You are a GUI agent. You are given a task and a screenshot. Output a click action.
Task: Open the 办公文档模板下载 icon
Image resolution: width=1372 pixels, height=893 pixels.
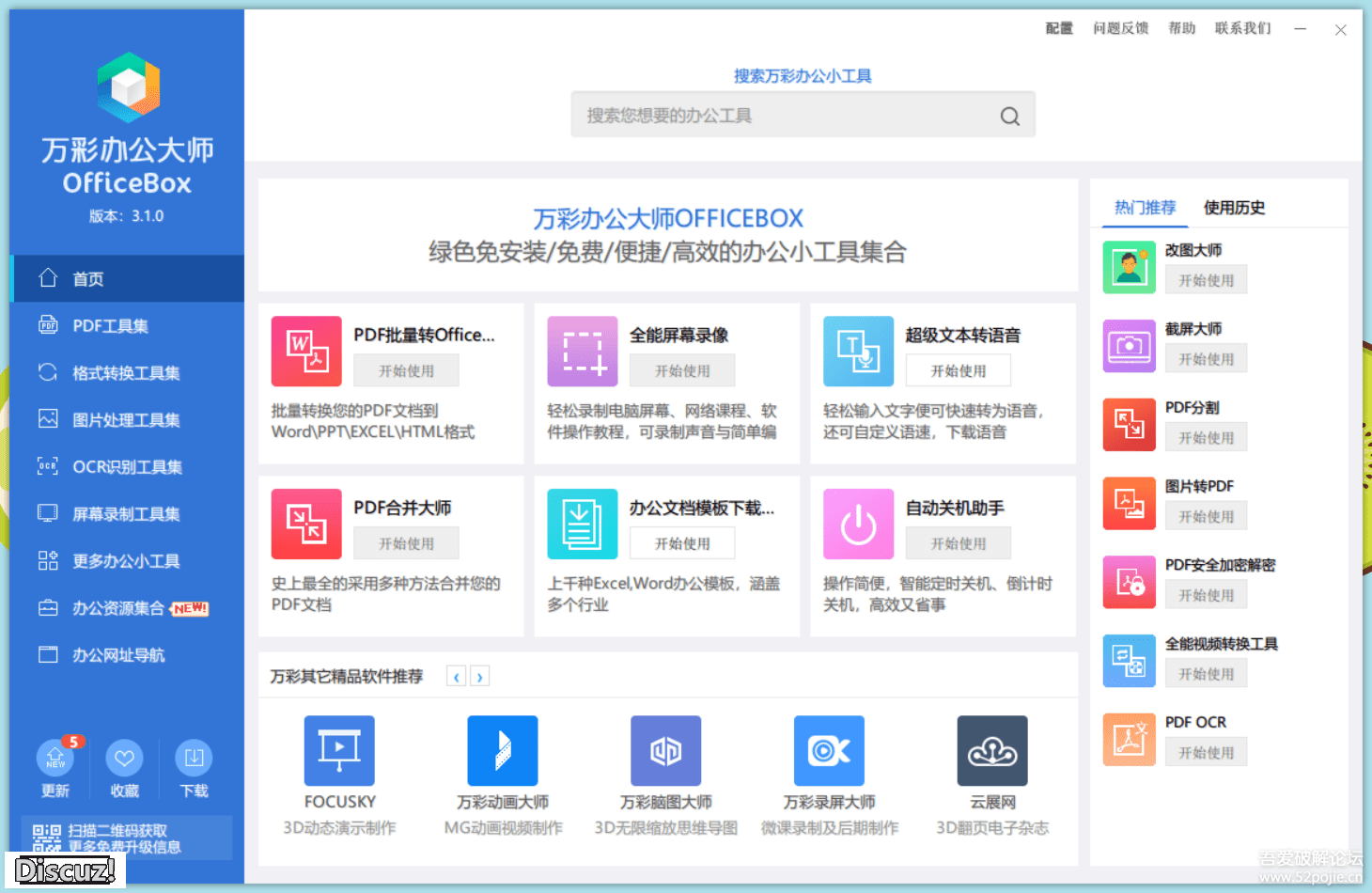[583, 525]
